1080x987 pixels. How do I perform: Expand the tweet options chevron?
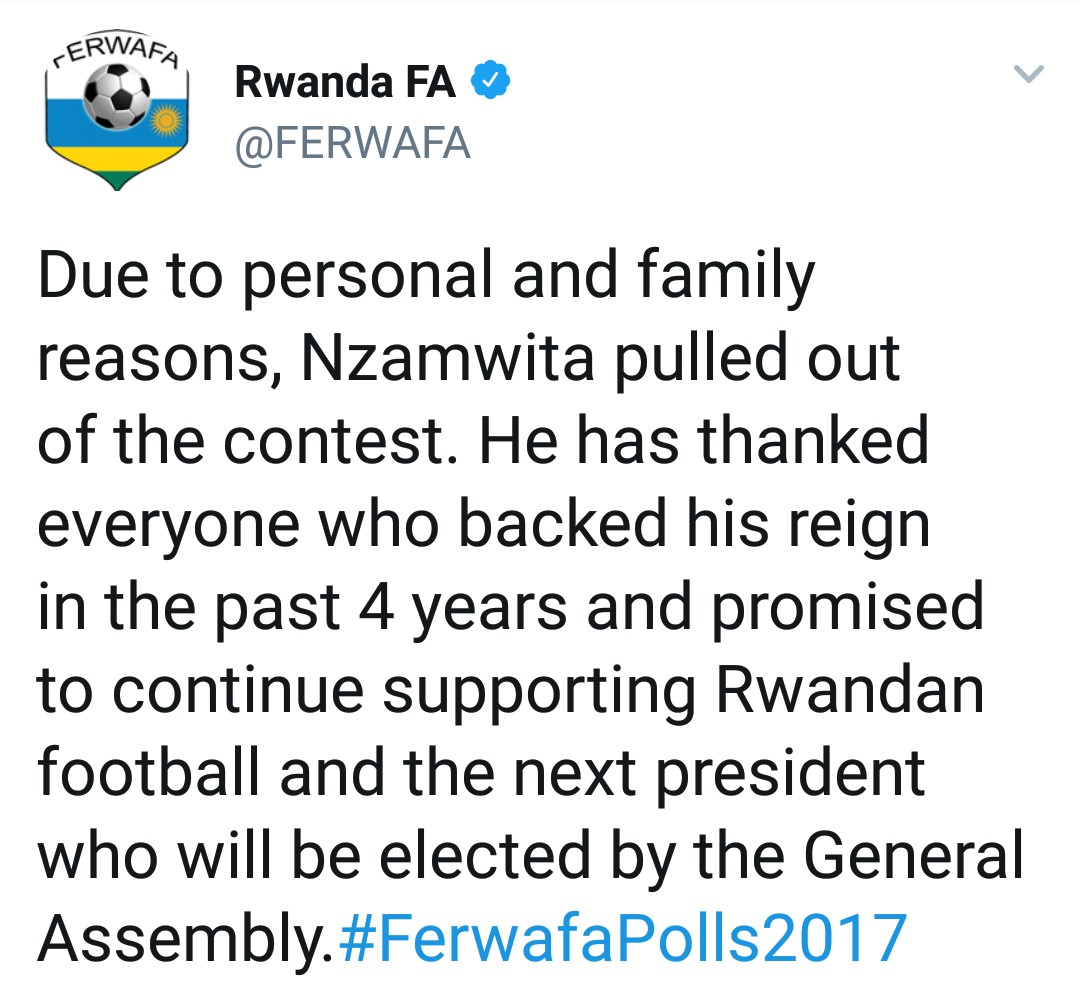point(1029,74)
